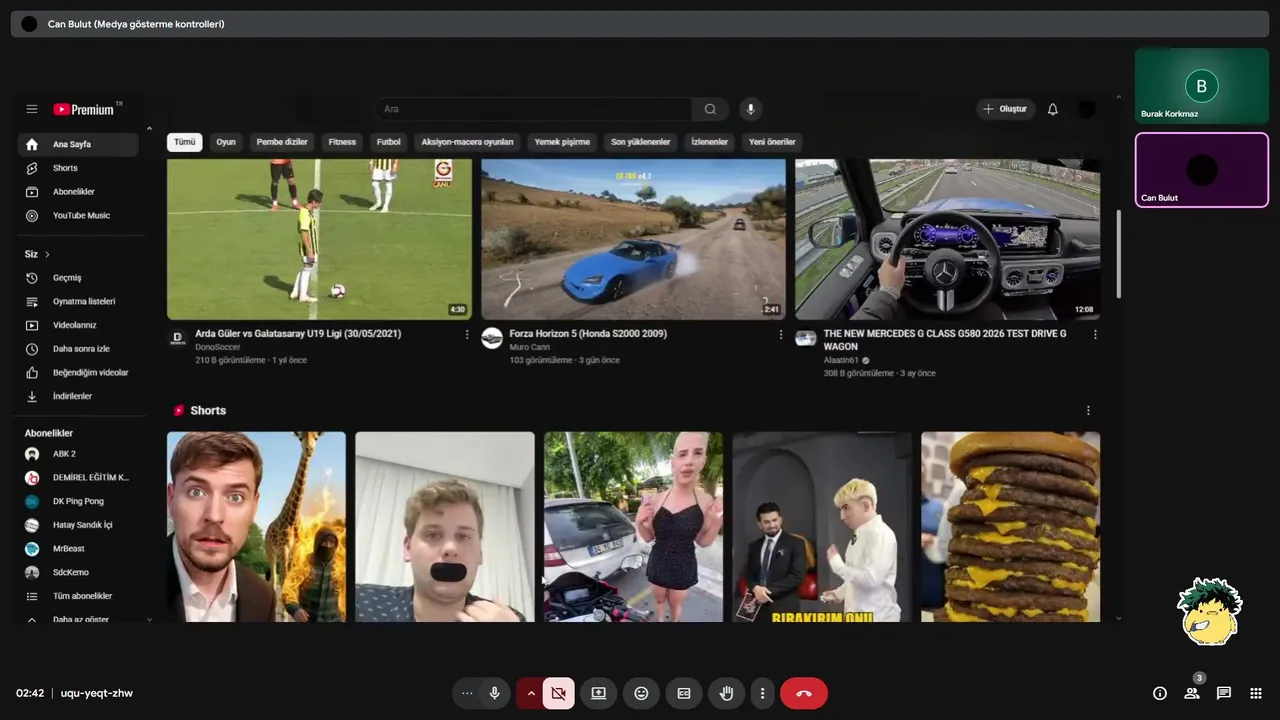
Task: Turn the camera on
Action: (x=559, y=693)
